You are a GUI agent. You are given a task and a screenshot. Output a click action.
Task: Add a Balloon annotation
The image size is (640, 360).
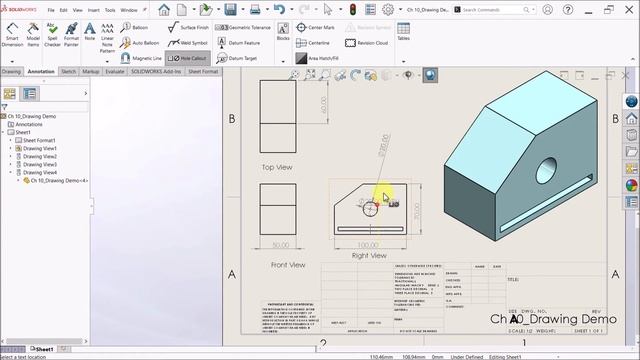click(134, 27)
